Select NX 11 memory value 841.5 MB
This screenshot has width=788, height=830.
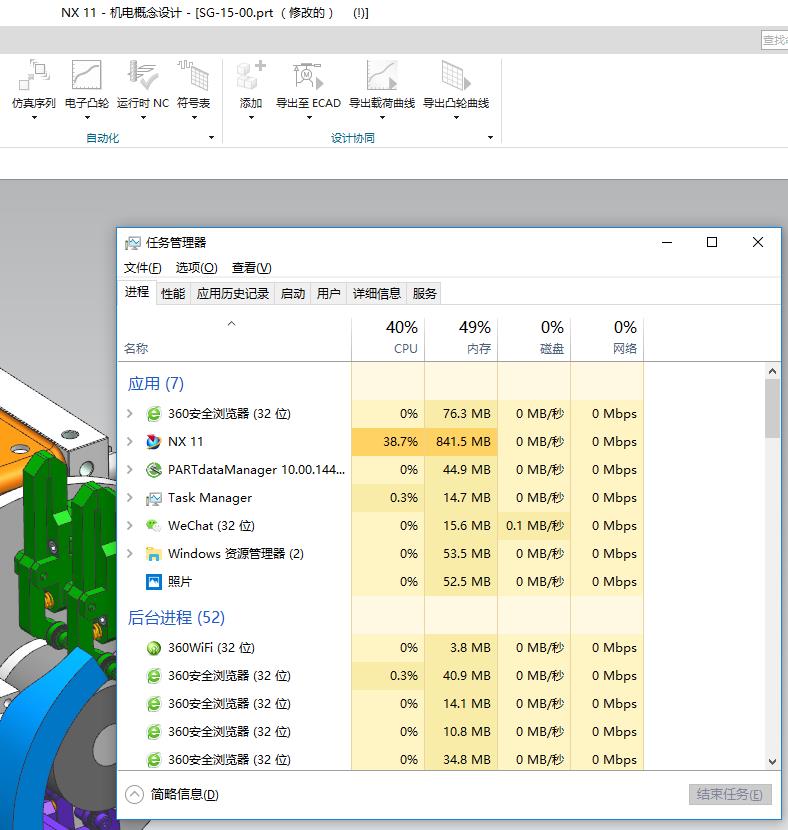(x=463, y=441)
